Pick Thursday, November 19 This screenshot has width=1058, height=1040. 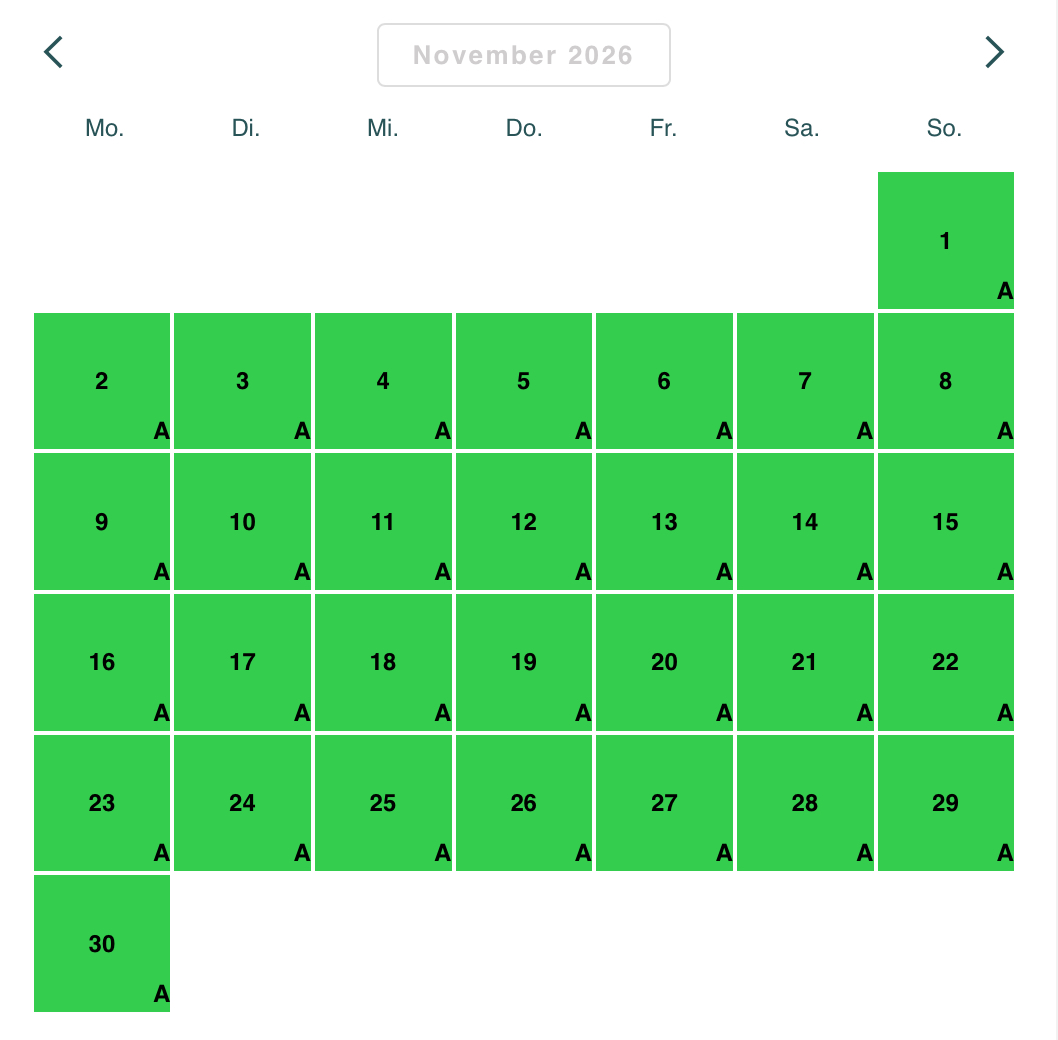[524, 662]
